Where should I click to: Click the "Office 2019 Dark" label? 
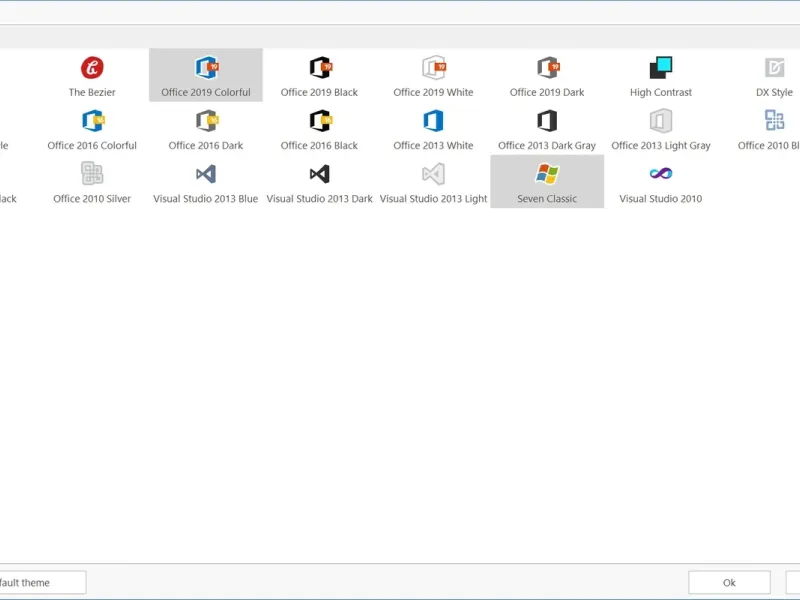(x=547, y=92)
